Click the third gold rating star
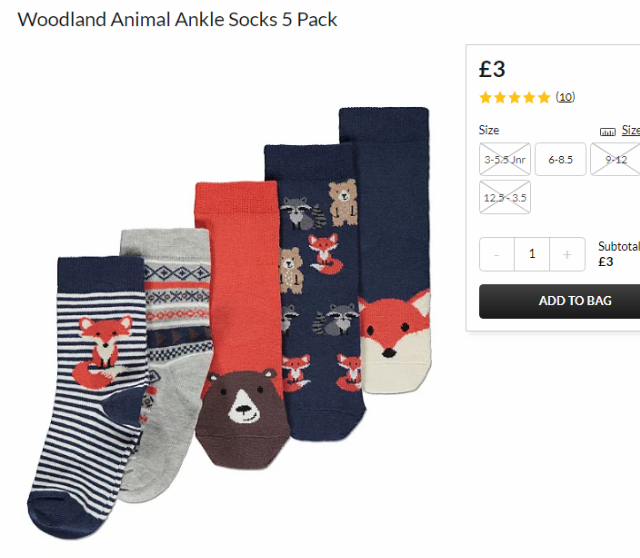This screenshot has height=558, width=640. point(515,98)
